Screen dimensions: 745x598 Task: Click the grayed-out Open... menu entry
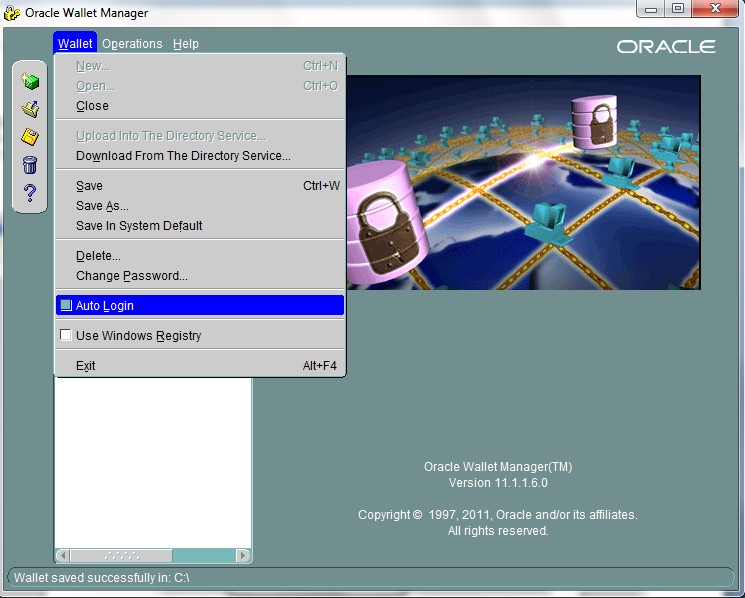200,86
